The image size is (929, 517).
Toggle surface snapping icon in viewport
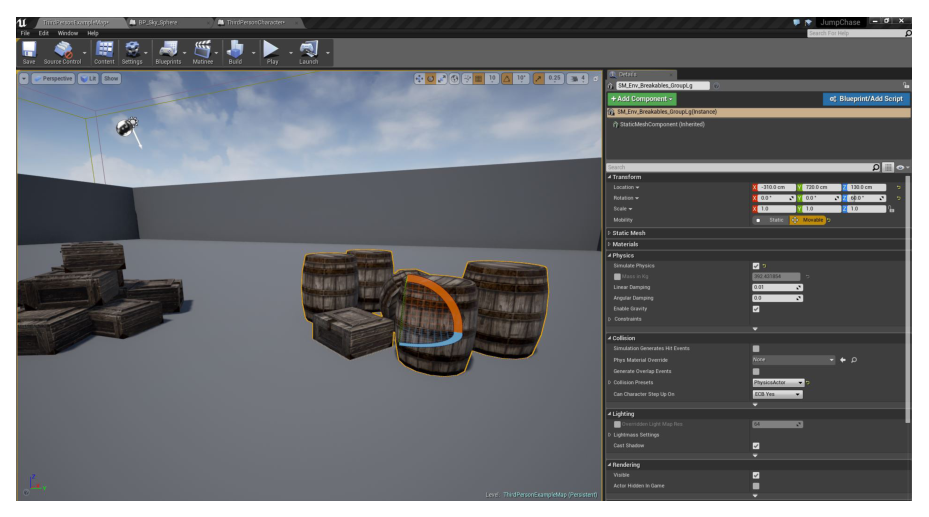click(x=467, y=78)
